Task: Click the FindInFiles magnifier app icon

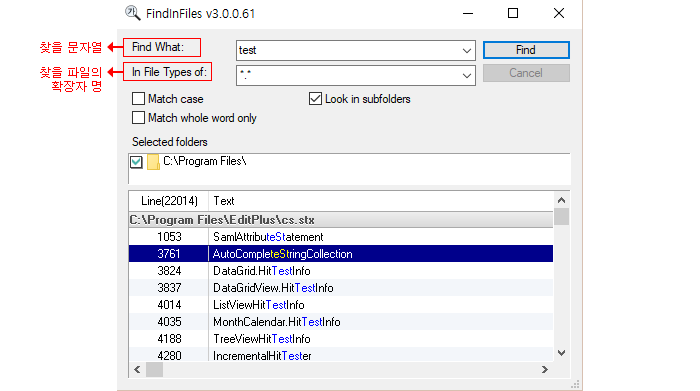Action: [x=133, y=13]
